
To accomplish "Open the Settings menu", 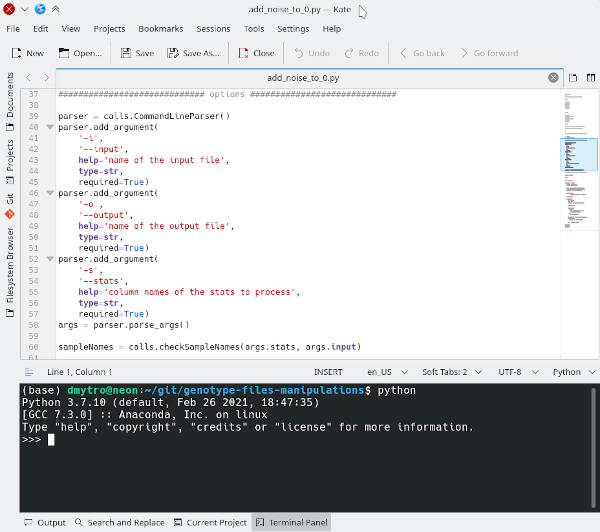I will click(293, 29).
